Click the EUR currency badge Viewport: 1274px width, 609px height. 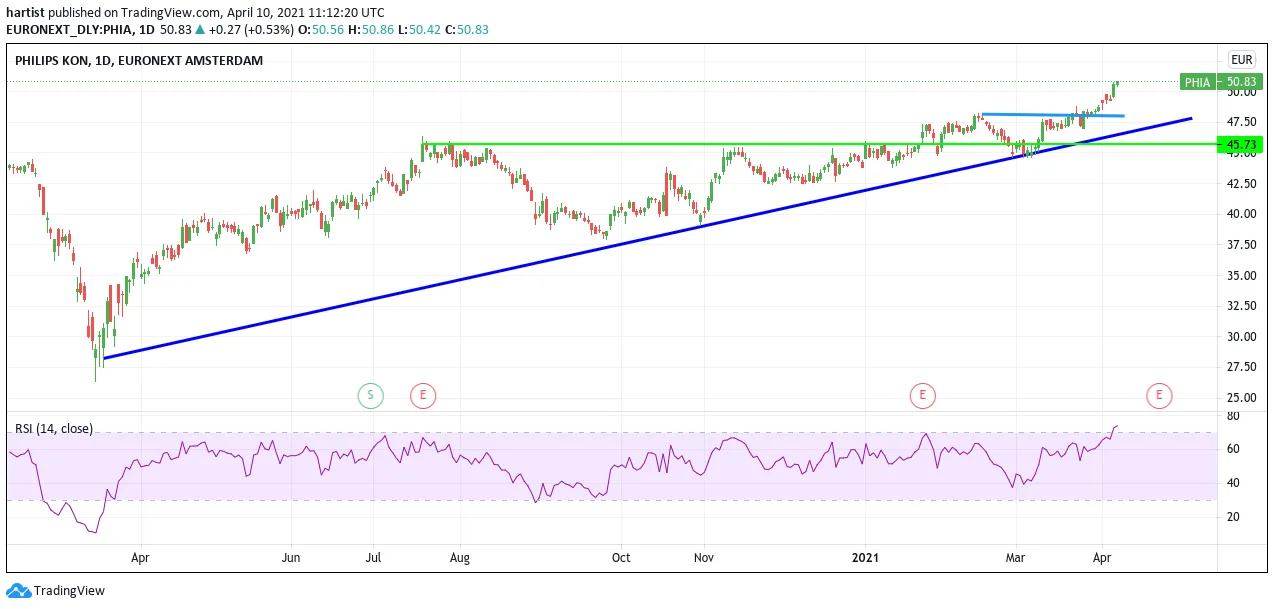coord(1243,60)
